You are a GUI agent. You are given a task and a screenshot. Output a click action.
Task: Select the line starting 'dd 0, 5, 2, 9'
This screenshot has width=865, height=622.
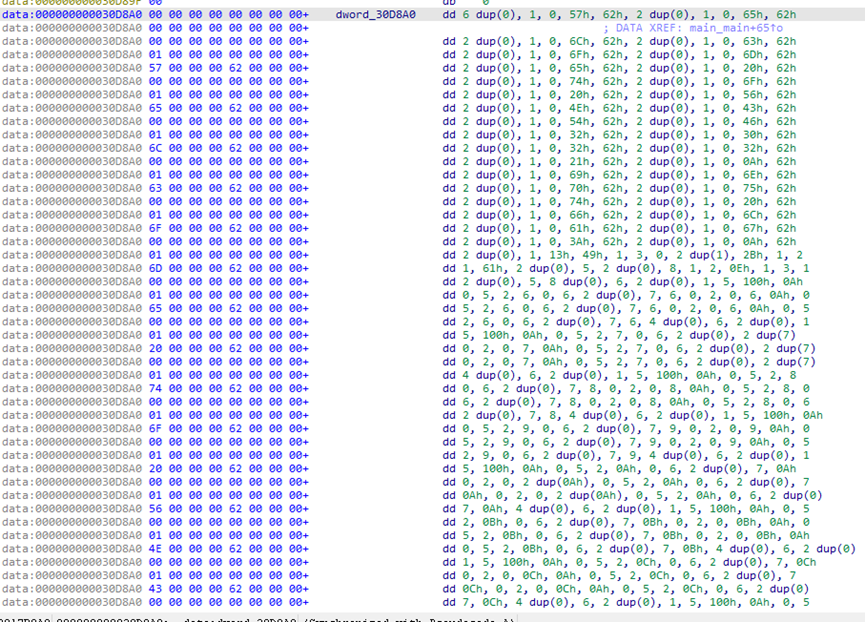coord(626,429)
